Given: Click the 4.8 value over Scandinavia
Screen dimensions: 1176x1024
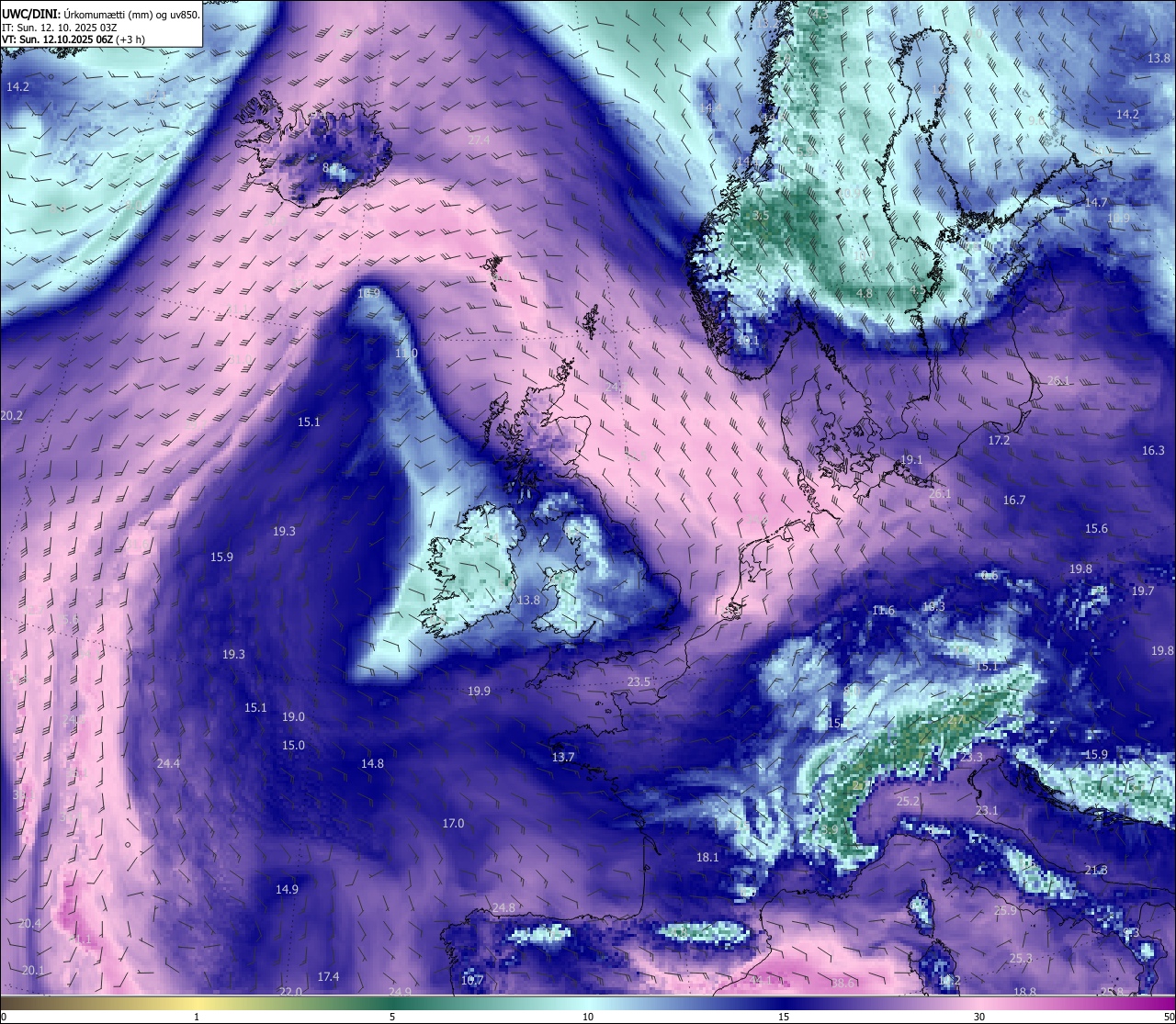Looking at the screenshot, I should click(x=865, y=294).
